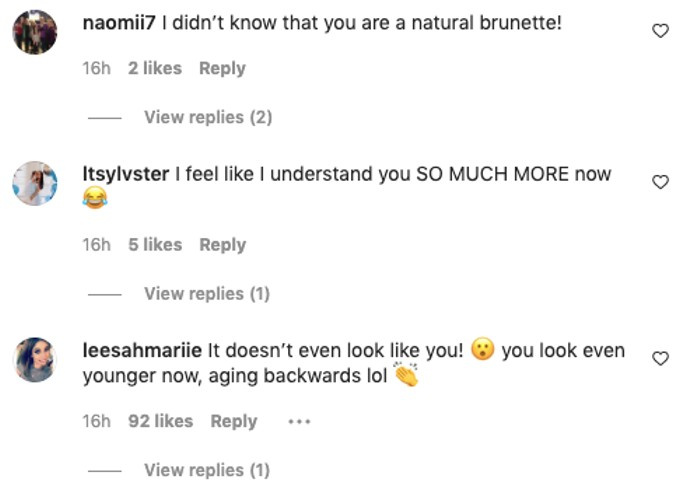View the 2 likes on naomii7's comment
The height and width of the screenshot is (500, 680).
(155, 69)
